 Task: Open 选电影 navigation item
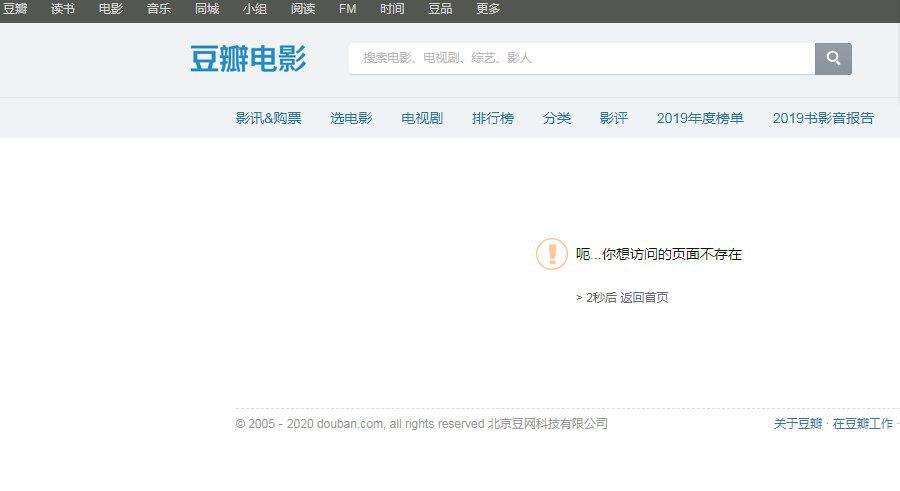tap(351, 118)
